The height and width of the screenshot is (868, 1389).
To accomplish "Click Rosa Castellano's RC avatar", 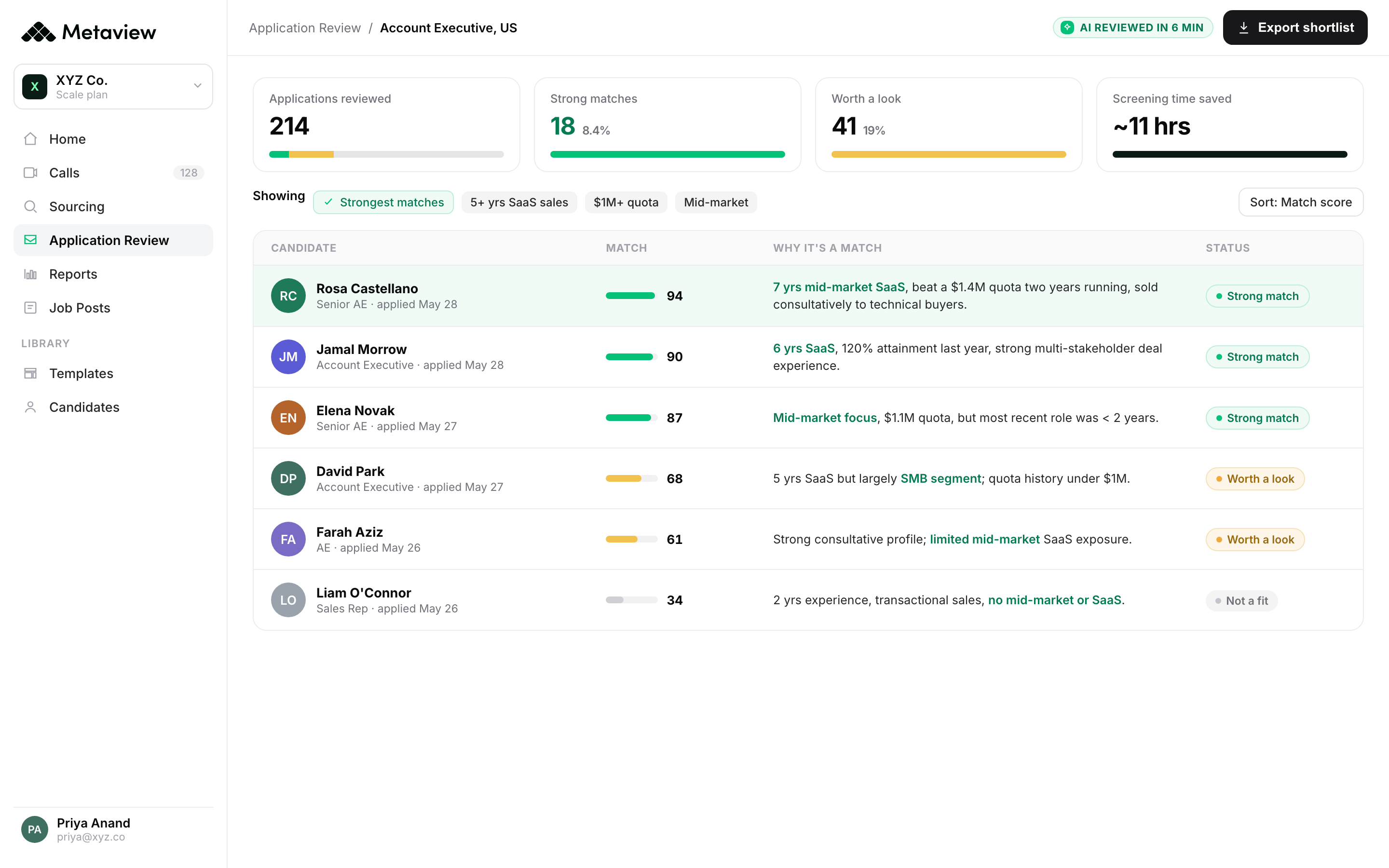I will [288, 296].
